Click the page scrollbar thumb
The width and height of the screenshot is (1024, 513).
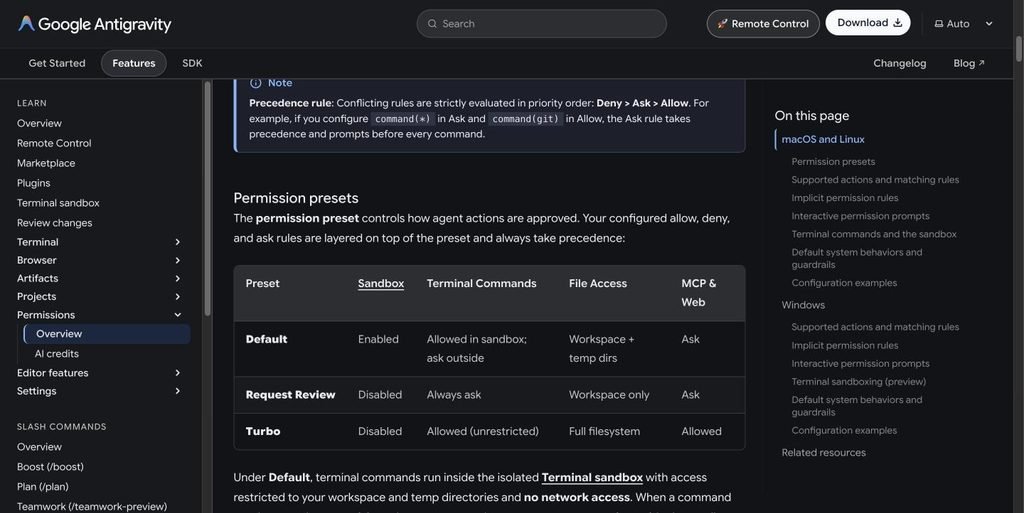[1018, 50]
